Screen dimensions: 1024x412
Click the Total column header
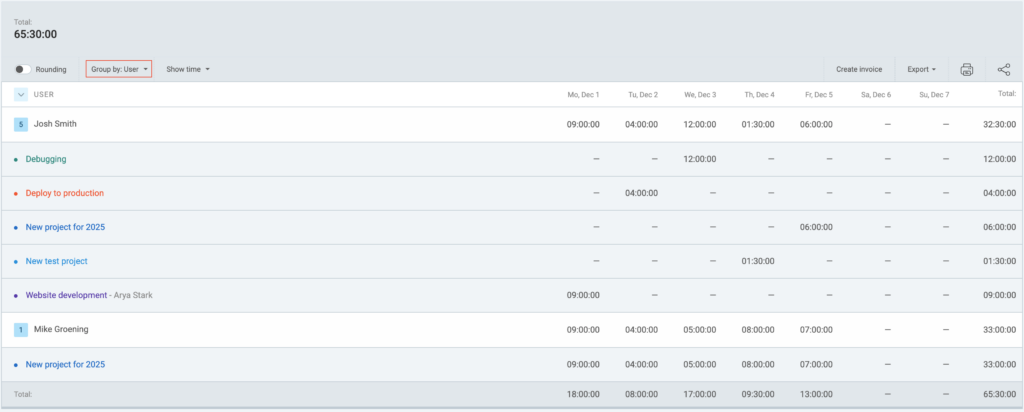click(x=1005, y=94)
